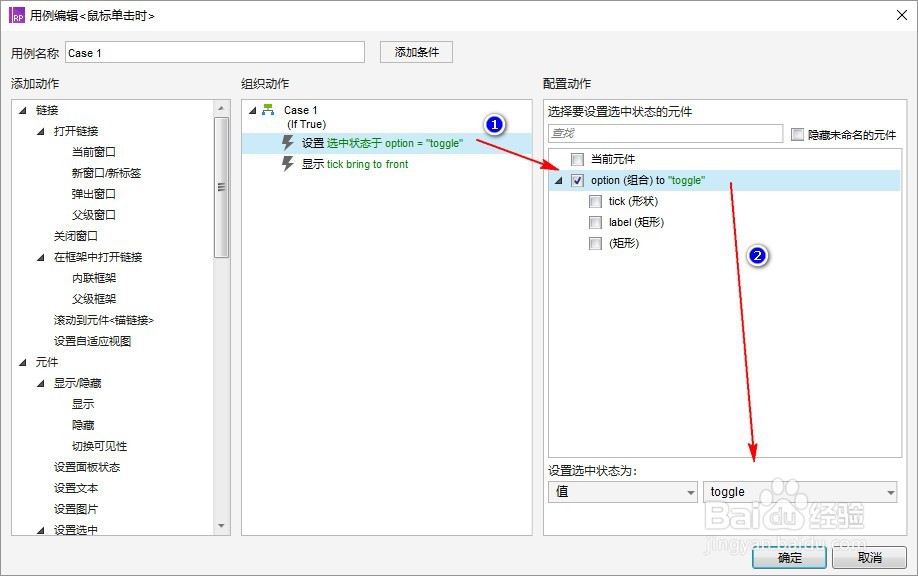Select 显示 tick bring to front row
The image size is (918, 576).
387,164
